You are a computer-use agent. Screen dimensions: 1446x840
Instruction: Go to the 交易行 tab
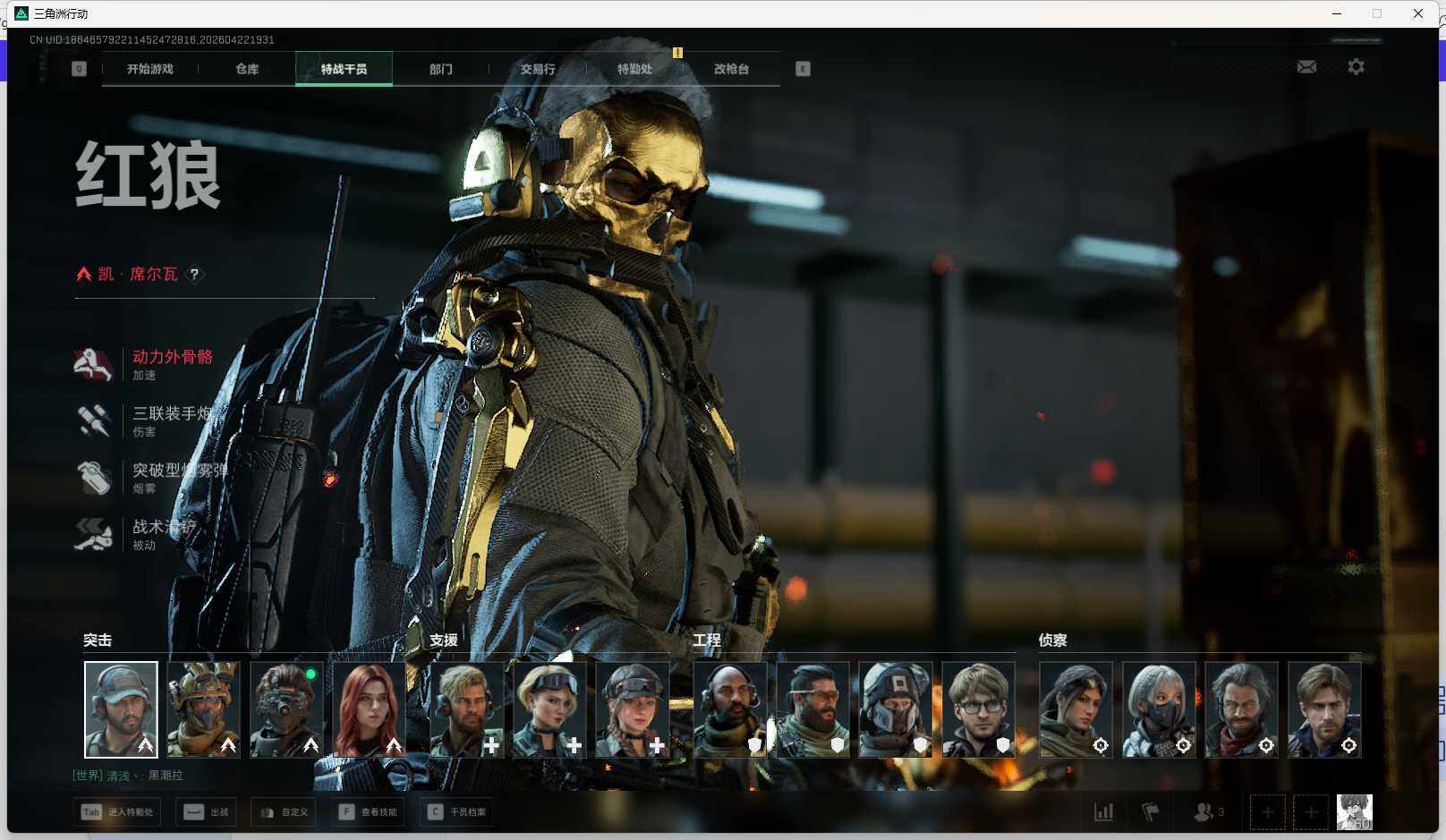[538, 69]
